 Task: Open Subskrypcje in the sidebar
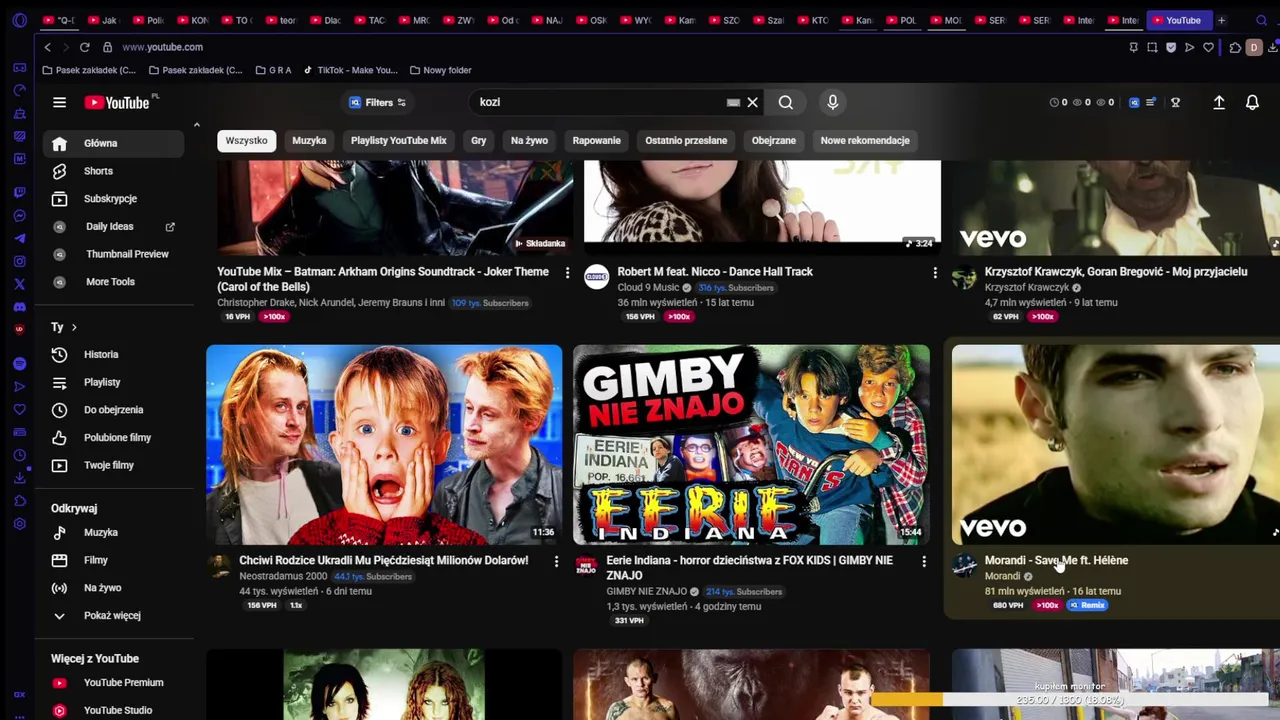pyautogui.click(x=113, y=199)
